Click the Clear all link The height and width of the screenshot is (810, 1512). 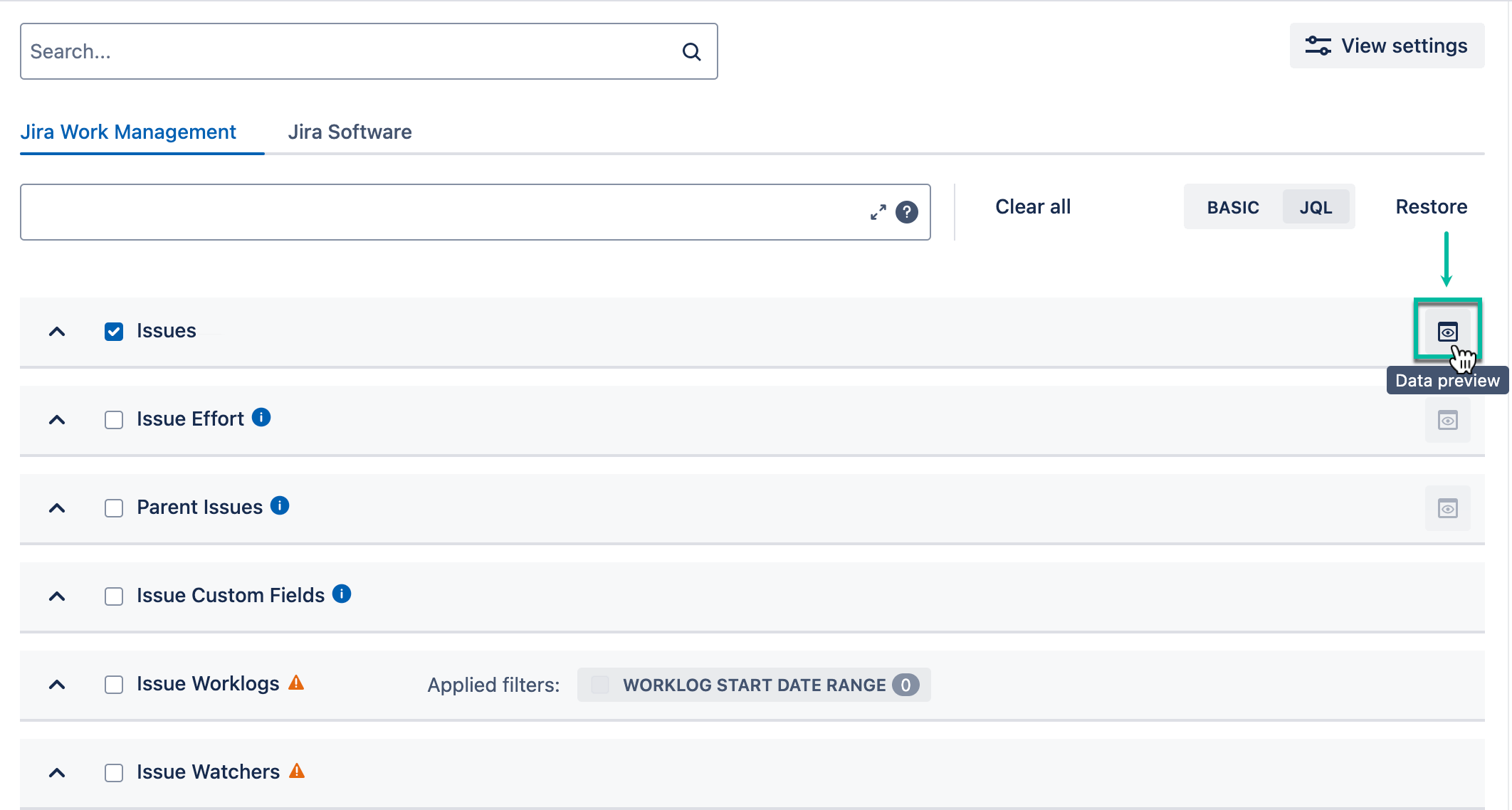tap(1032, 206)
